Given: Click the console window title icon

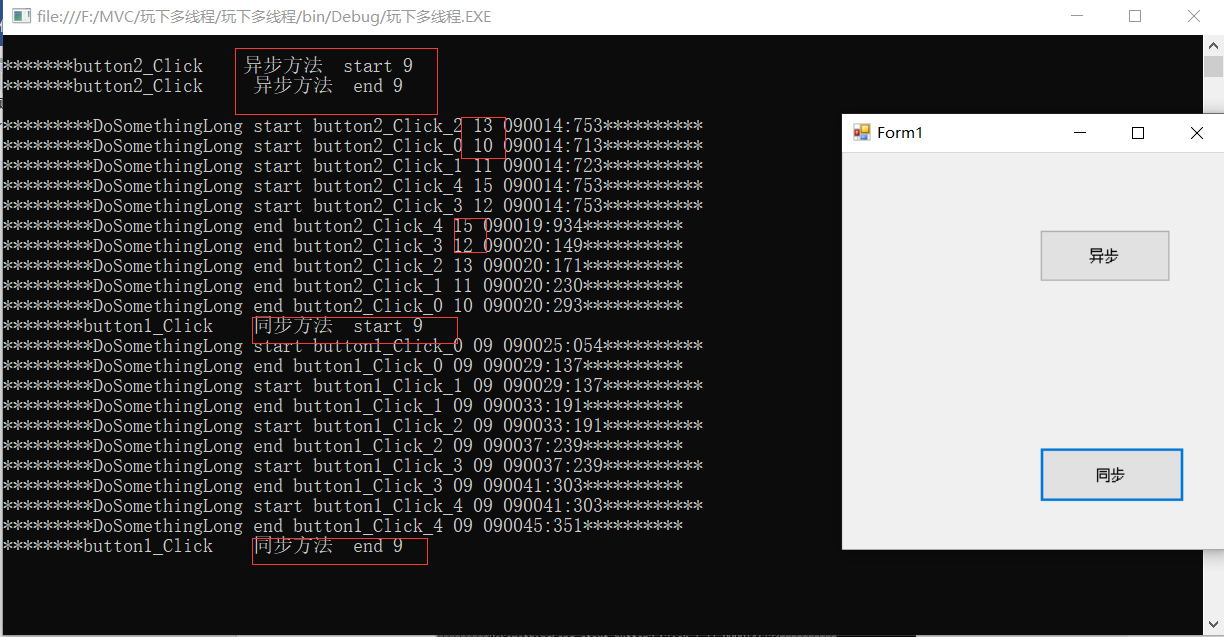Looking at the screenshot, I should point(20,17).
